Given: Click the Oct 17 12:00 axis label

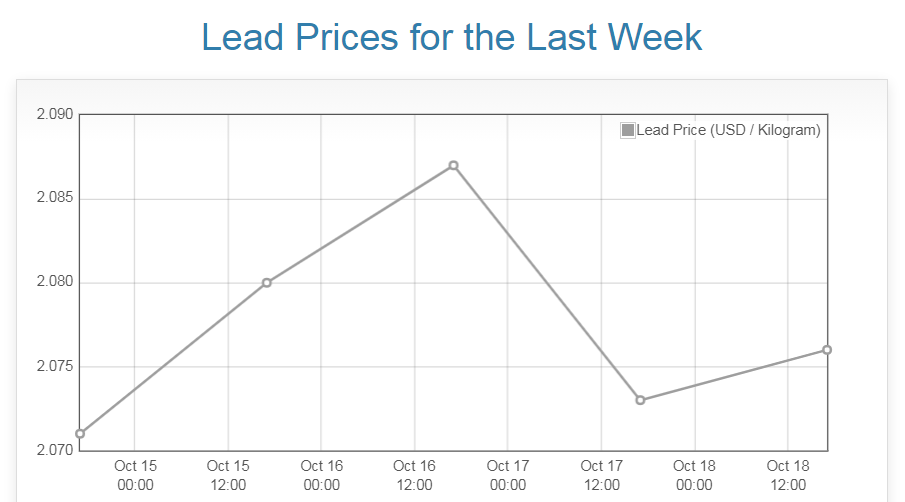Looking at the screenshot, I should [601, 475].
